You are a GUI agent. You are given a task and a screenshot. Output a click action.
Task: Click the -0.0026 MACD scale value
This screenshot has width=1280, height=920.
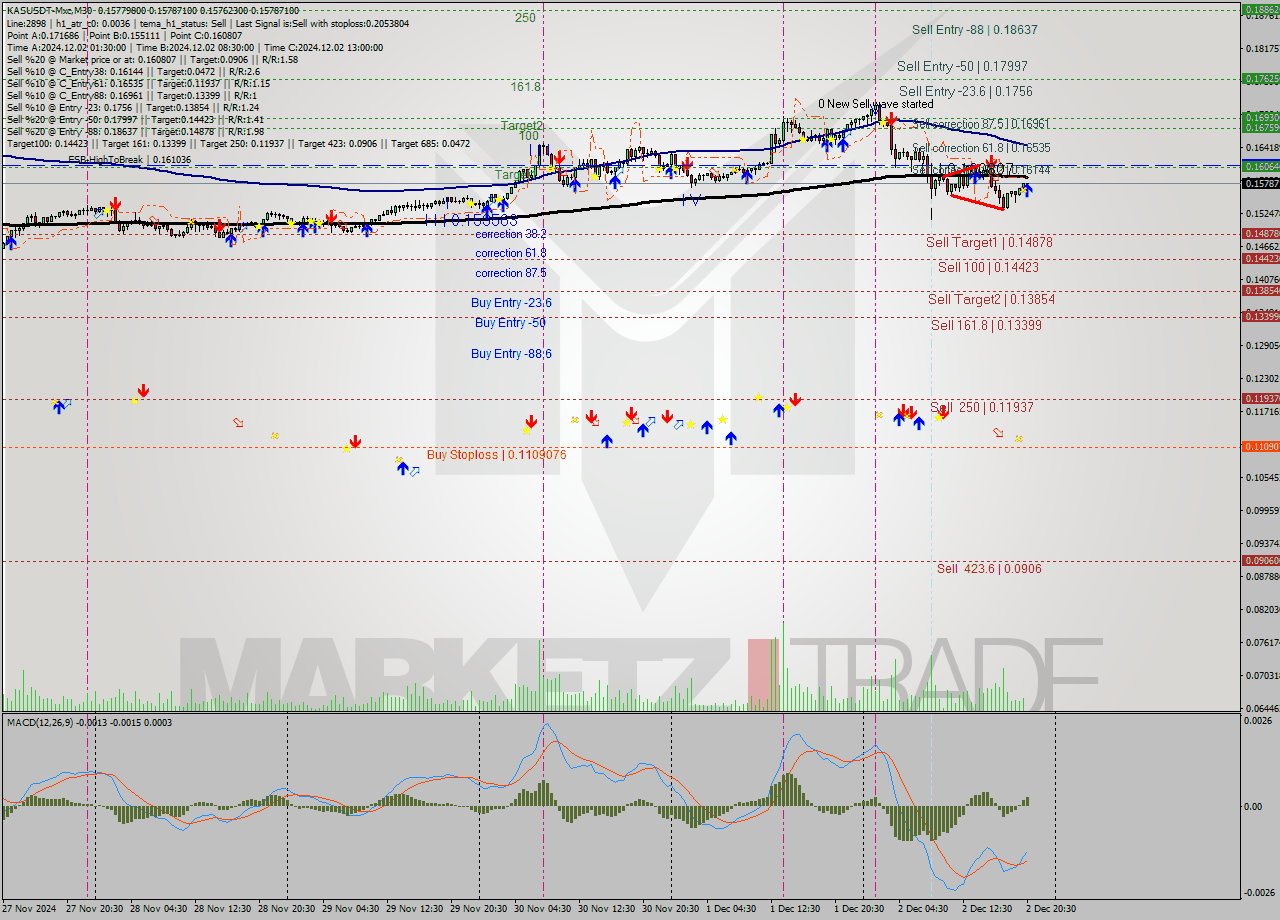[1258, 893]
